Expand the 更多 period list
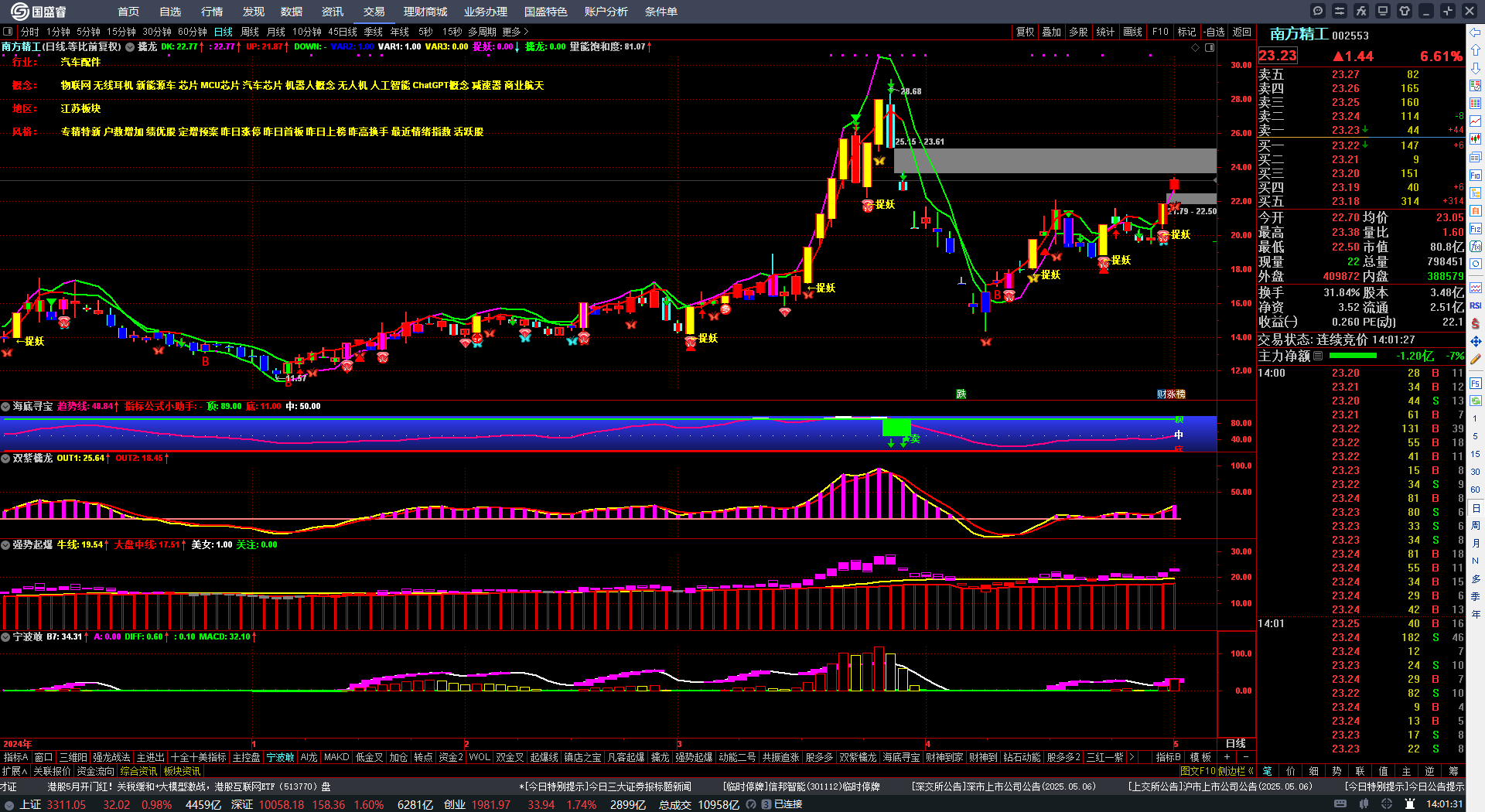 point(516,32)
